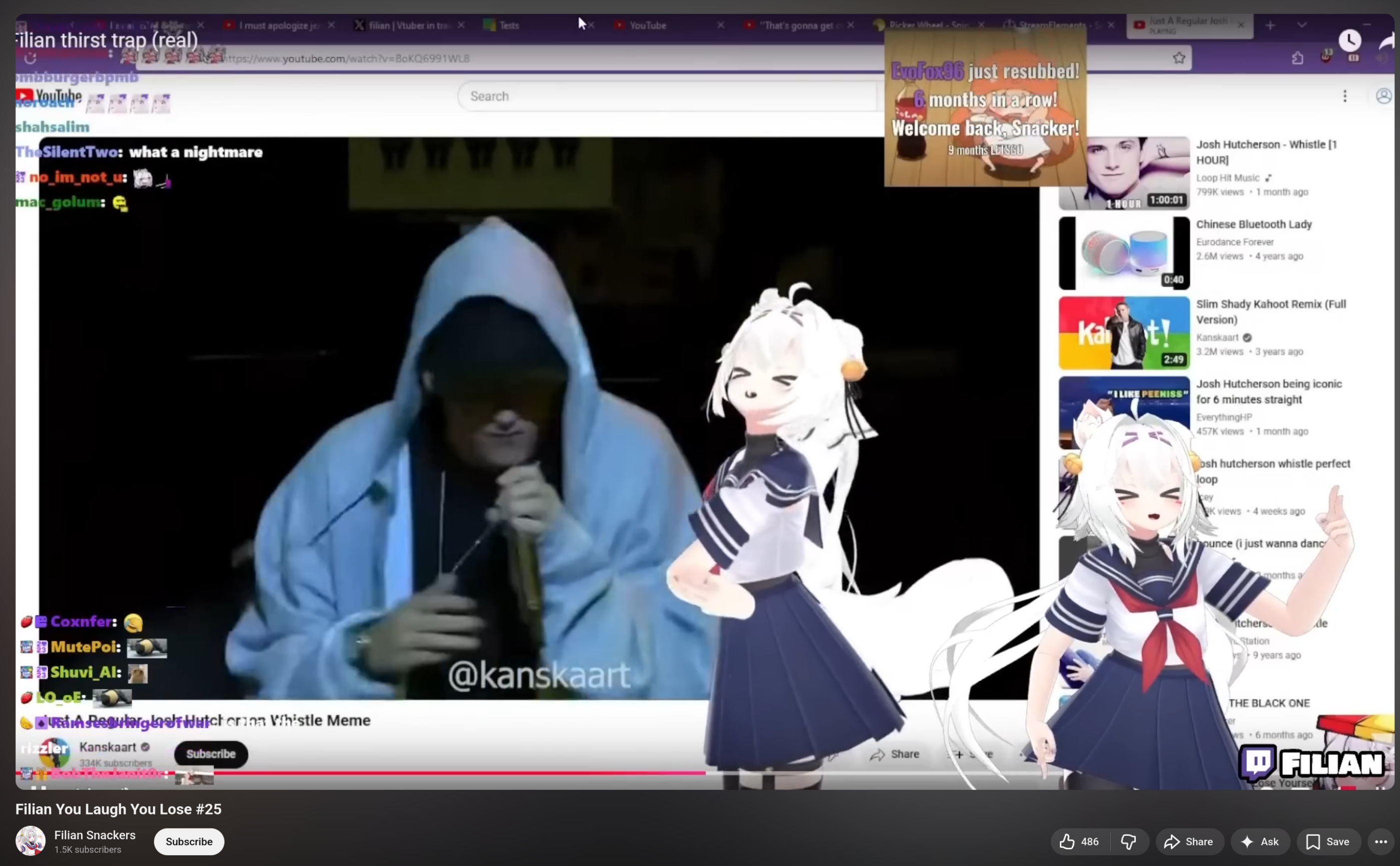
Task: Click the bookmark star in recorded address bar
Action: [x=1178, y=58]
